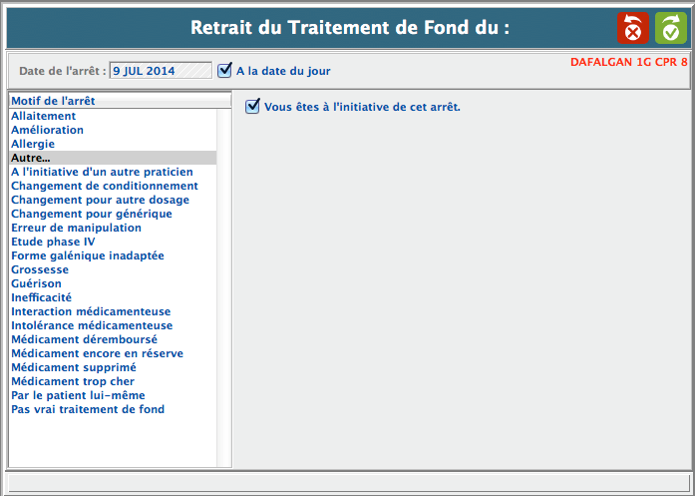695x496 pixels.
Task: Select the highlighted 'Autre...' entry
Action: point(30,158)
